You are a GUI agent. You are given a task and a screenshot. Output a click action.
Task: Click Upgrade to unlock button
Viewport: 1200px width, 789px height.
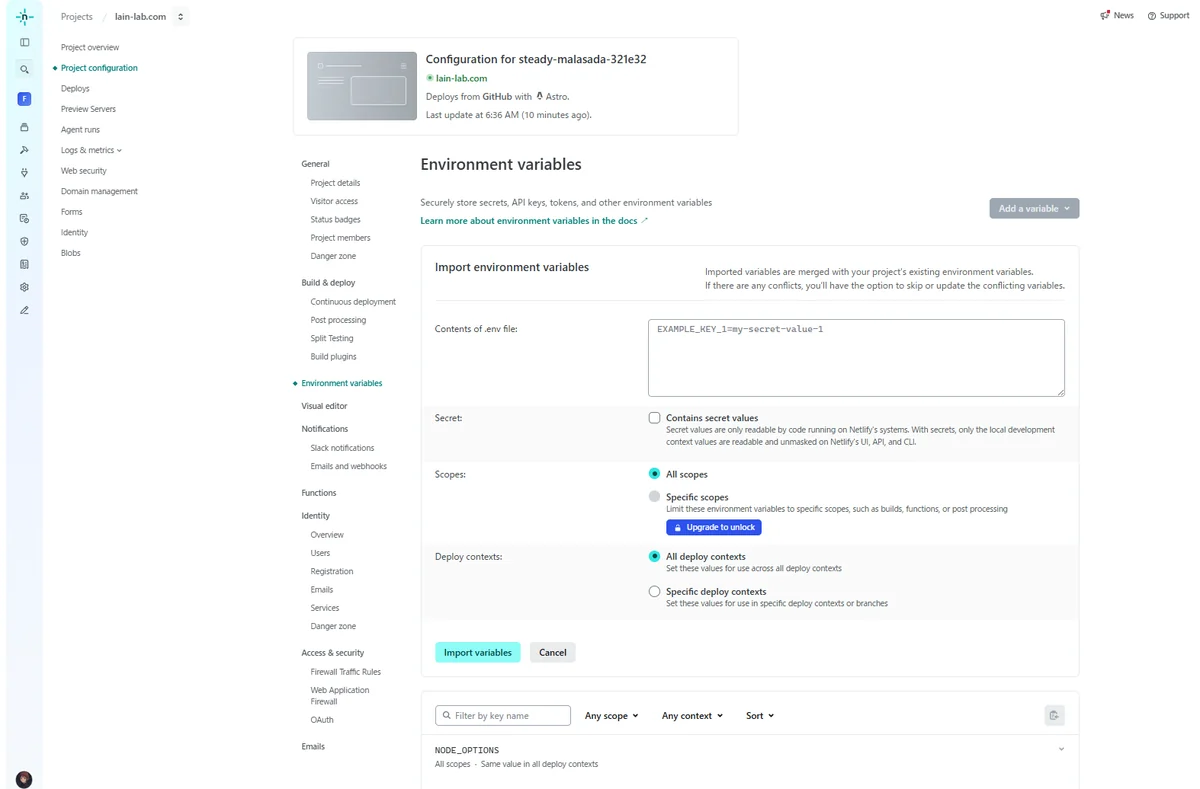(x=713, y=527)
